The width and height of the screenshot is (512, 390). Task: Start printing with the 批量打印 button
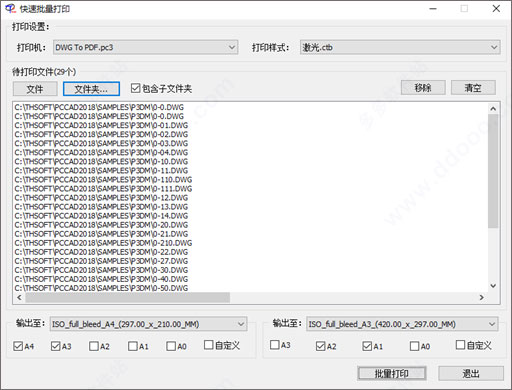[392, 373]
